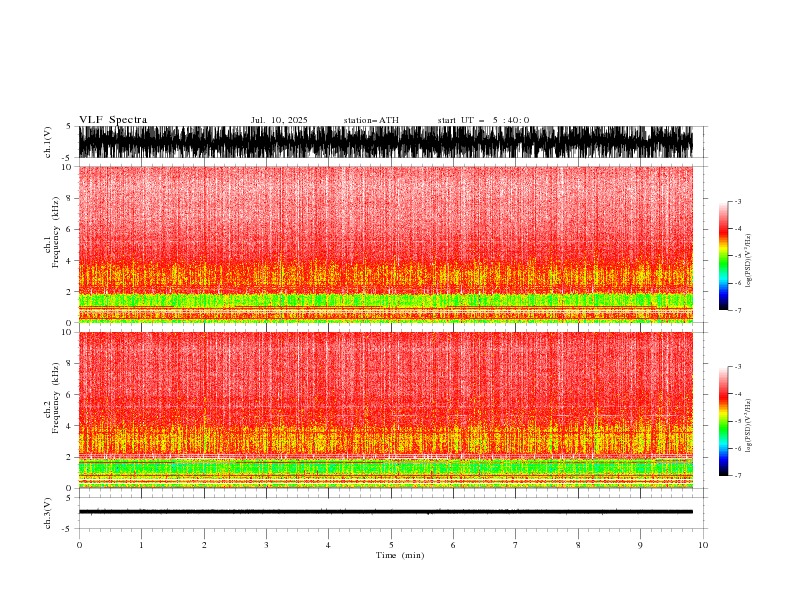Click the ch.2 colorbar "log(PSD)(V²/Hz)" label

[748, 426]
